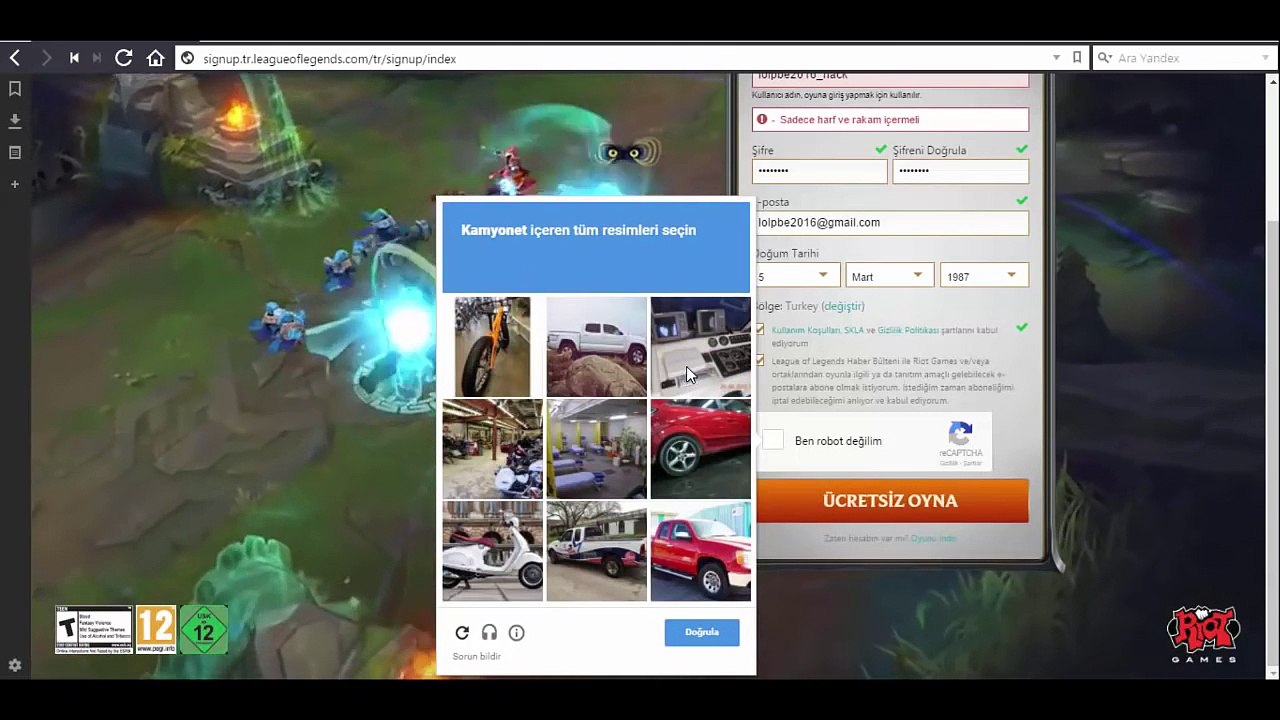The height and width of the screenshot is (720, 1280).
Task: Open the Notes panel in left sidebar
Action: 15,153
